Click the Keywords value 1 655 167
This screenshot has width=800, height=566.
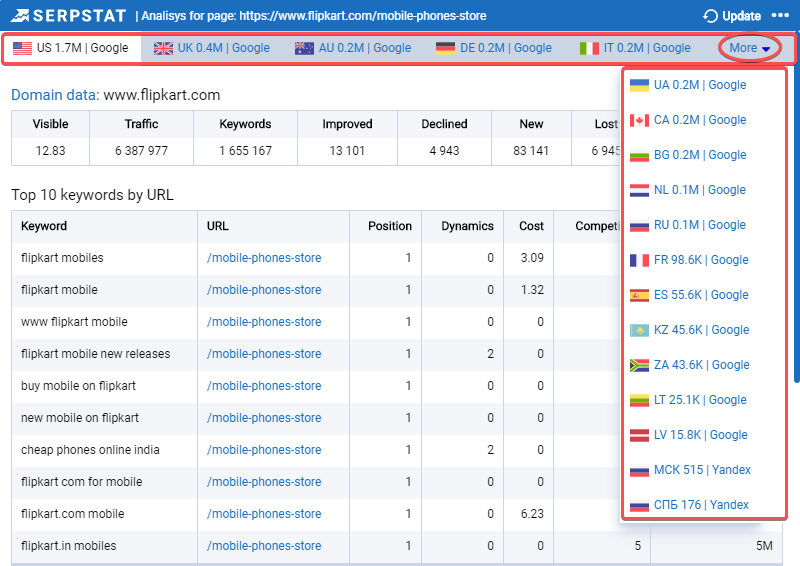point(245,151)
